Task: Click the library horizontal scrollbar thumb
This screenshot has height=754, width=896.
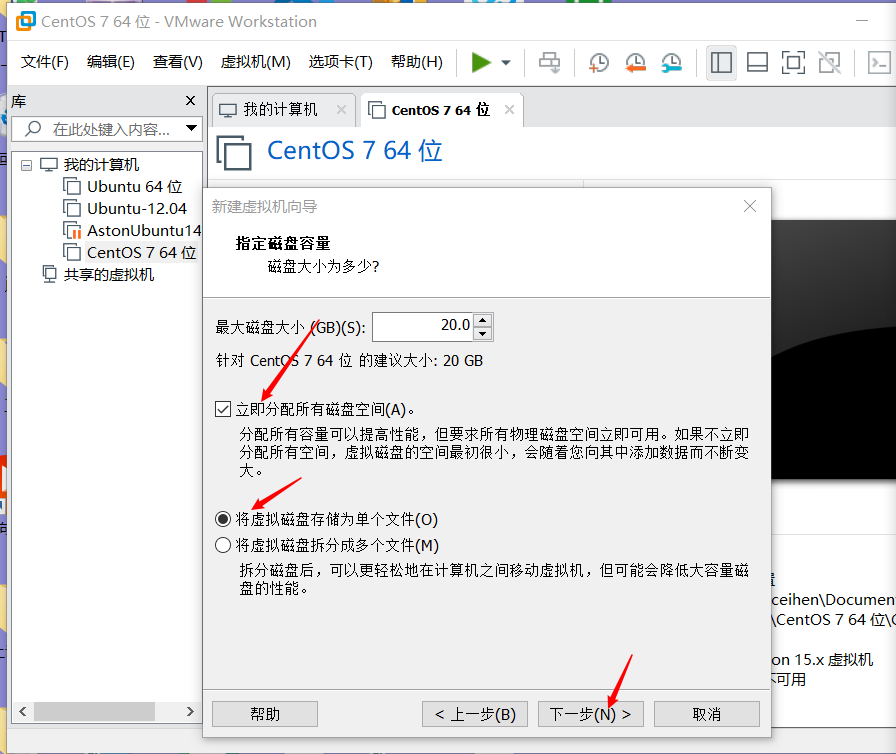Action: point(94,712)
